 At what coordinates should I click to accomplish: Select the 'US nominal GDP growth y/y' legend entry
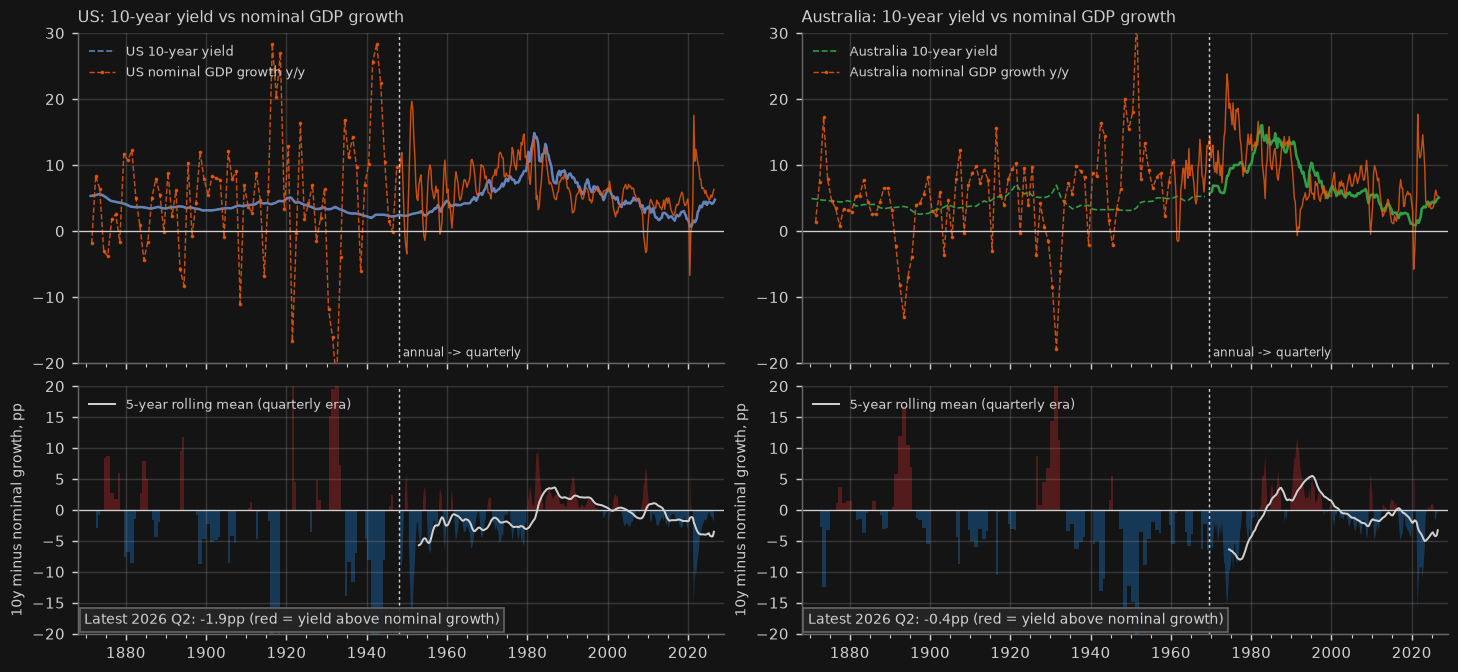click(x=196, y=72)
